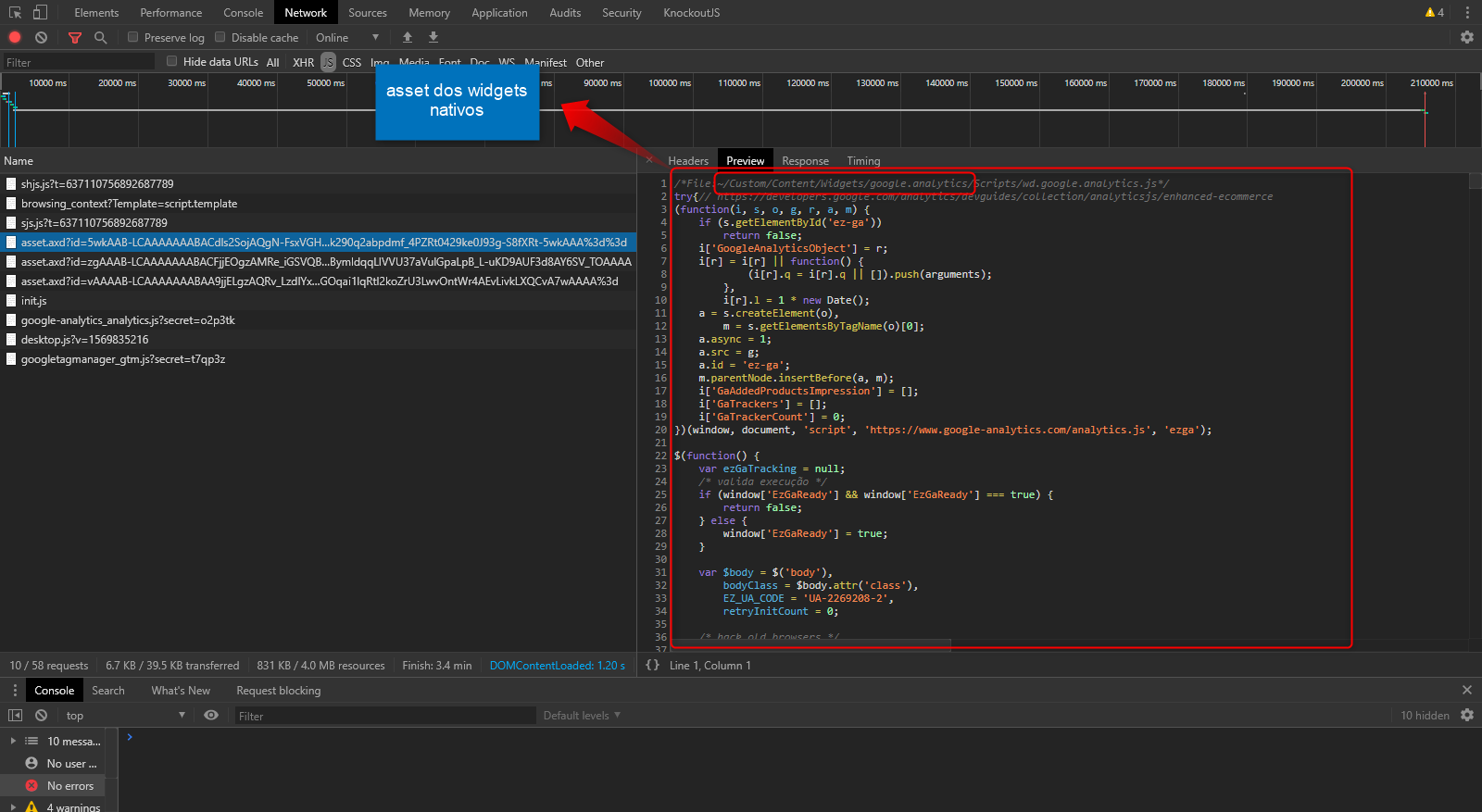This screenshot has width=1482, height=812.
Task: Select the sjs.js request row
Action: point(318,223)
